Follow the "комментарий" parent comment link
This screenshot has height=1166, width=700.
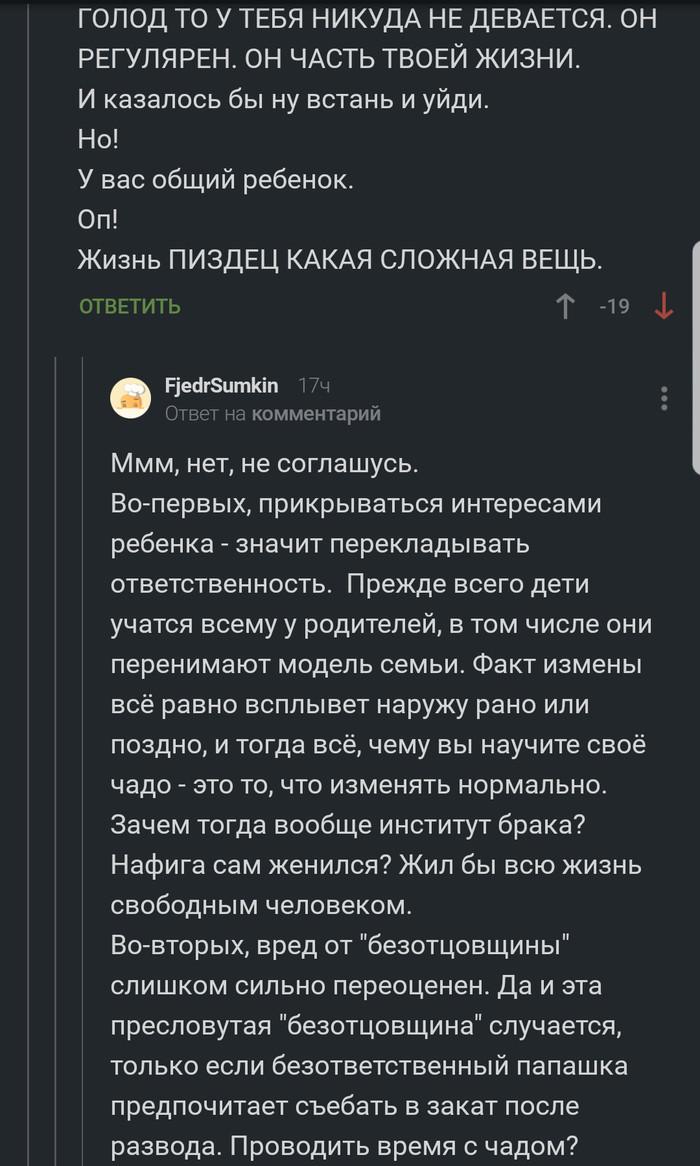pyautogui.click(x=316, y=413)
